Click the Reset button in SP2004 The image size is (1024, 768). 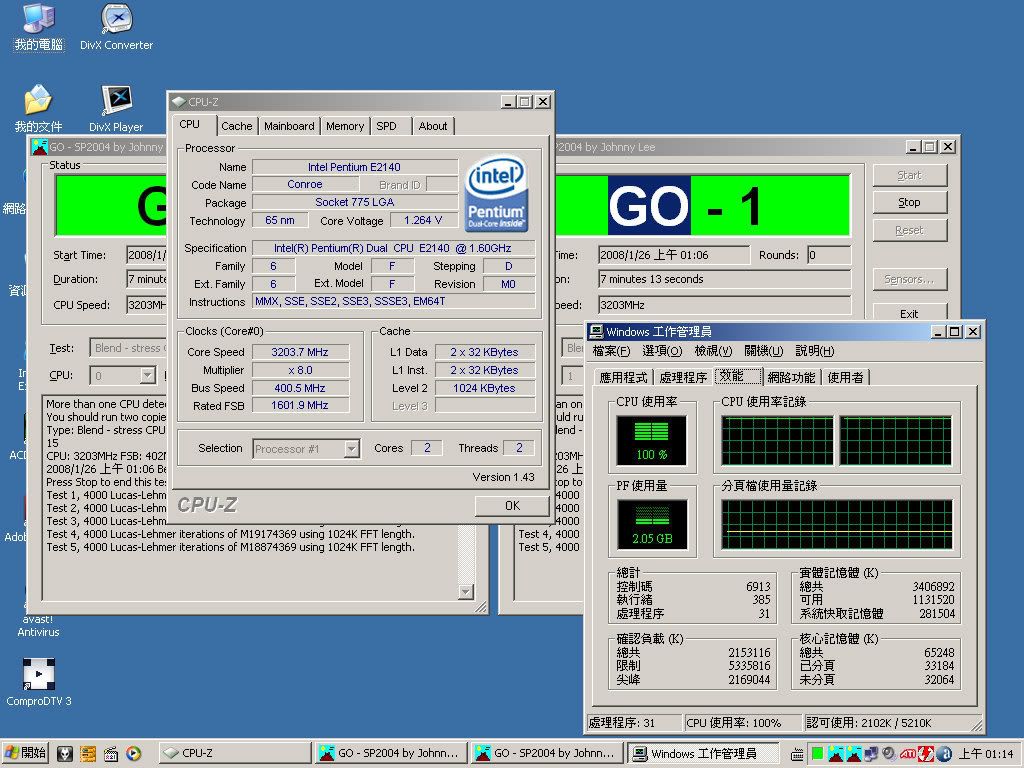(x=909, y=230)
